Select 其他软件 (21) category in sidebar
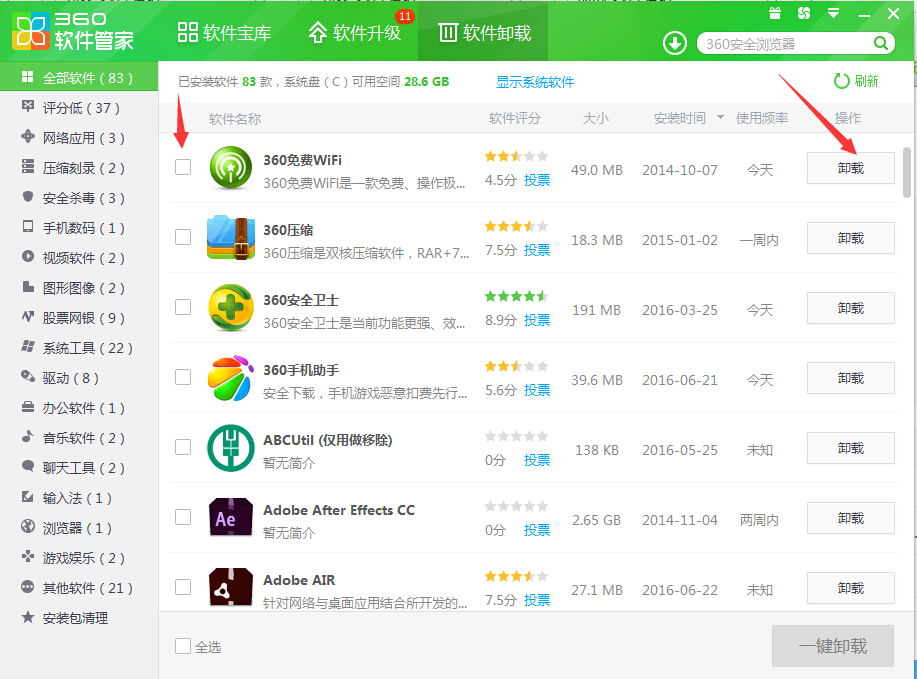Viewport: 917px width, 679px height. click(79, 588)
